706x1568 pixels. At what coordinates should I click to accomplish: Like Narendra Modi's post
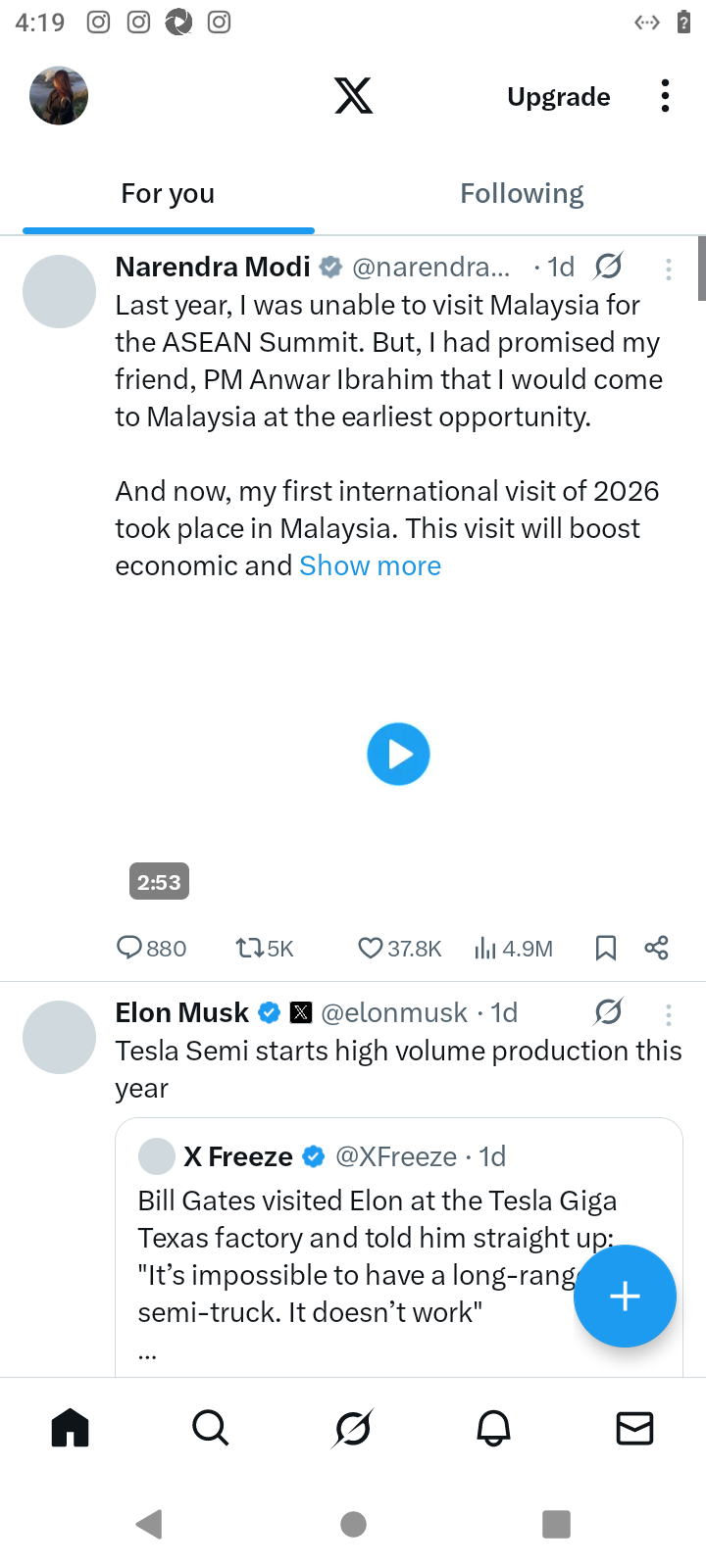(370, 948)
